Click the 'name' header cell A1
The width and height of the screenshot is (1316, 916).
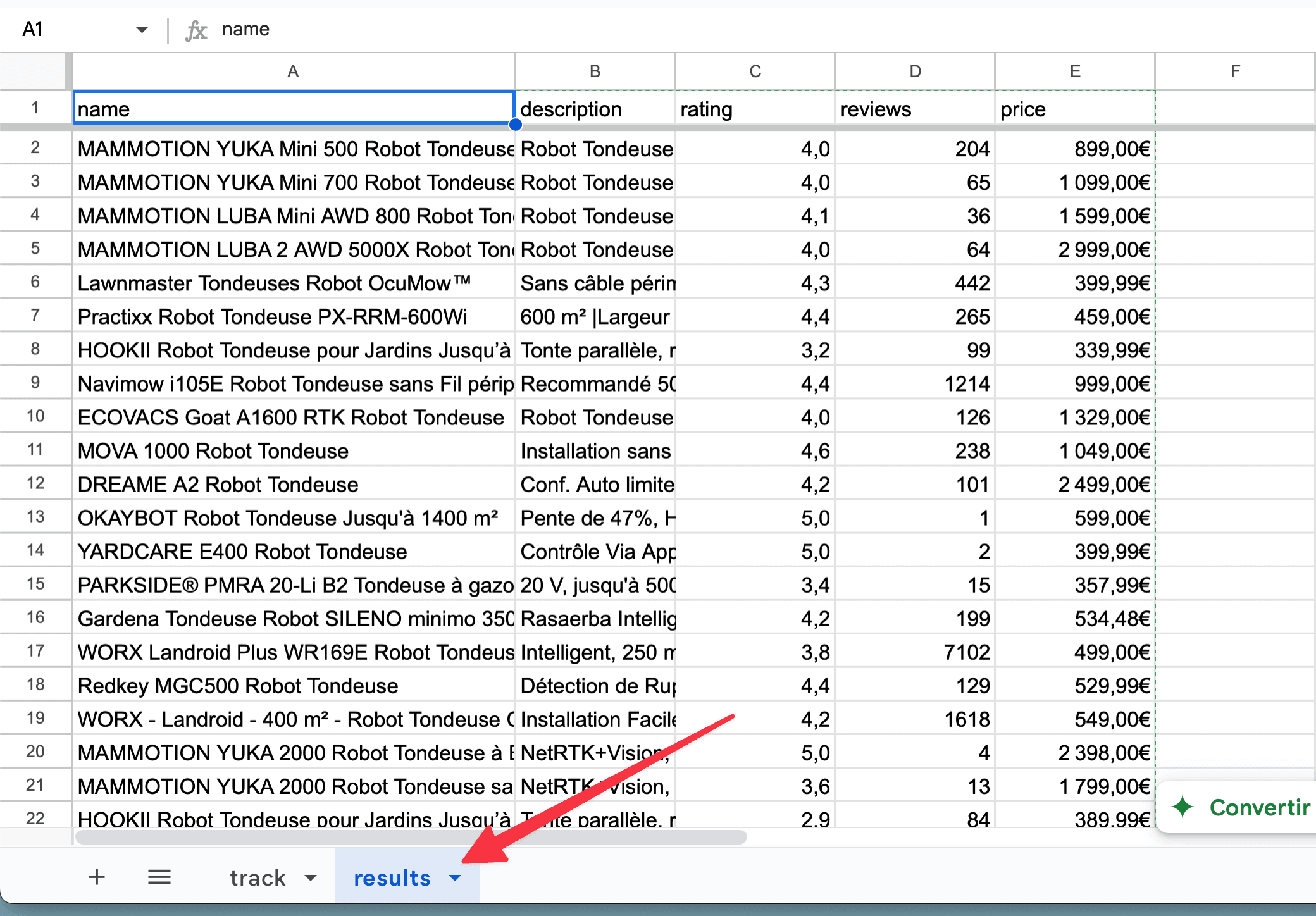click(294, 108)
